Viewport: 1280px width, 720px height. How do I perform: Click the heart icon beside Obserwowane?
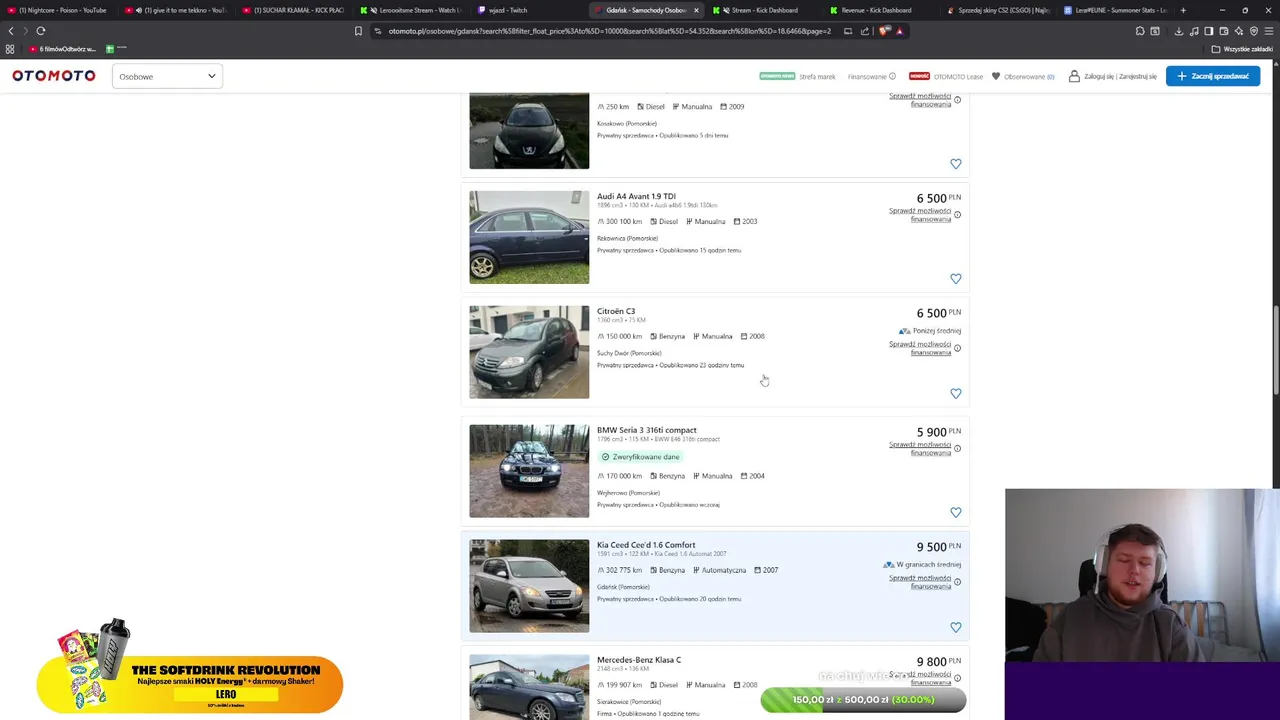pyautogui.click(x=996, y=76)
